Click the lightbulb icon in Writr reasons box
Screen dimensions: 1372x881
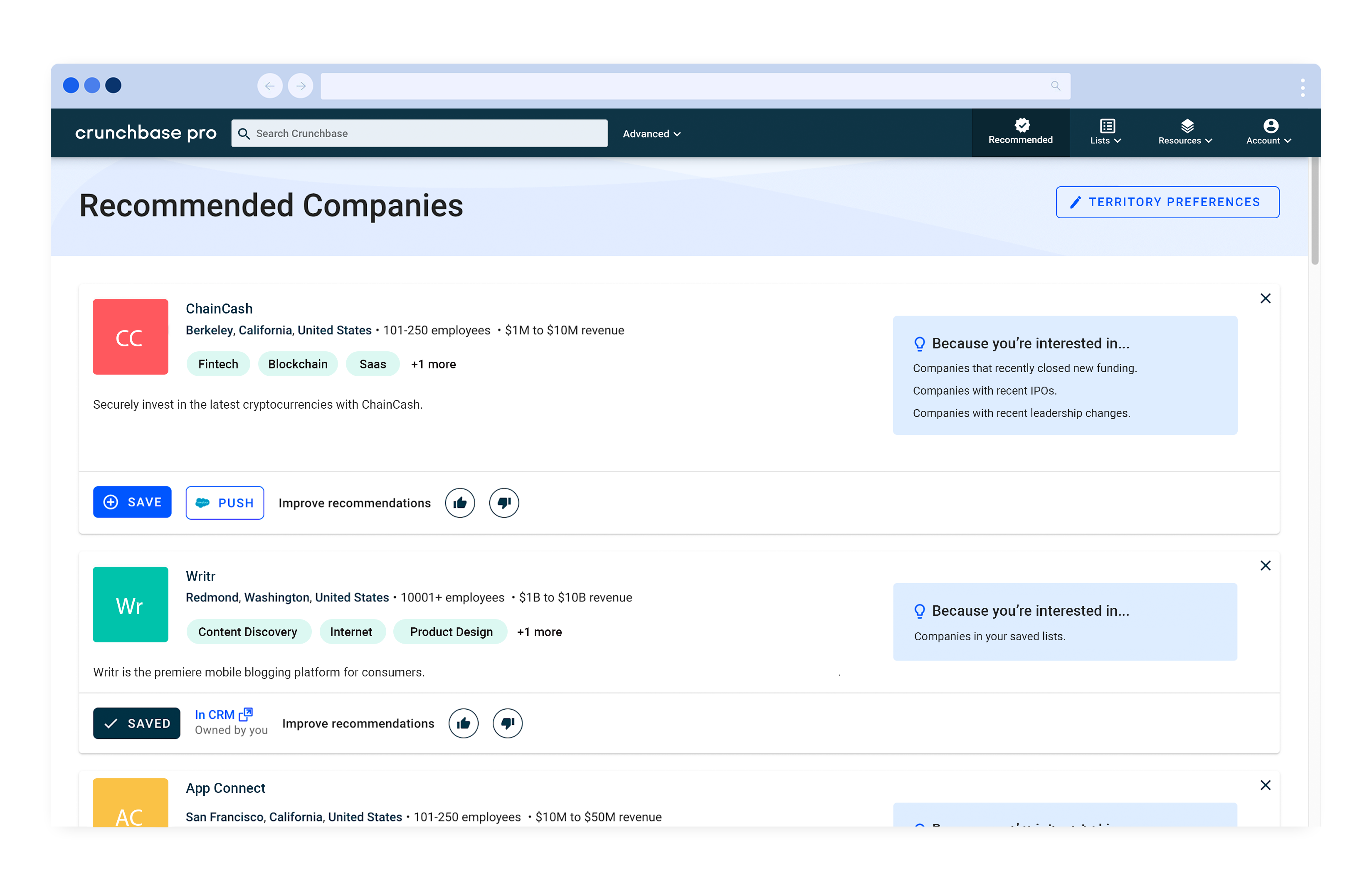pos(920,612)
